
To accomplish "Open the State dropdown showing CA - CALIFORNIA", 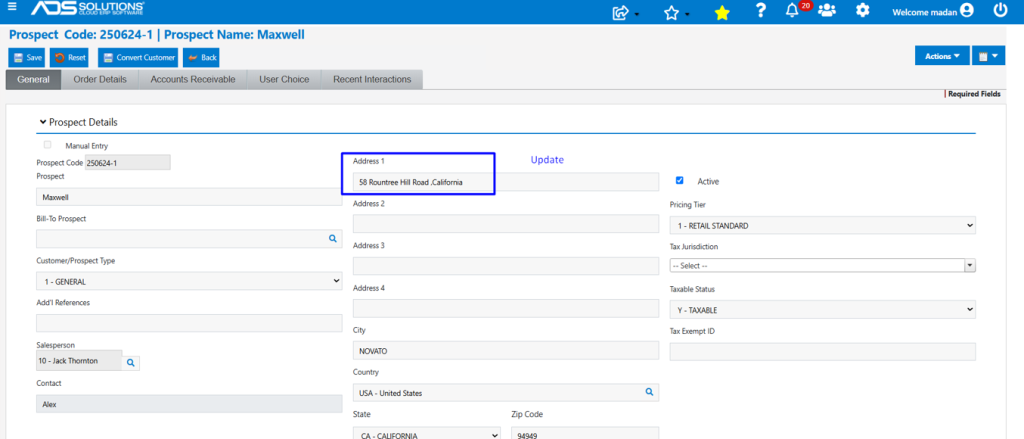I will click(427, 432).
